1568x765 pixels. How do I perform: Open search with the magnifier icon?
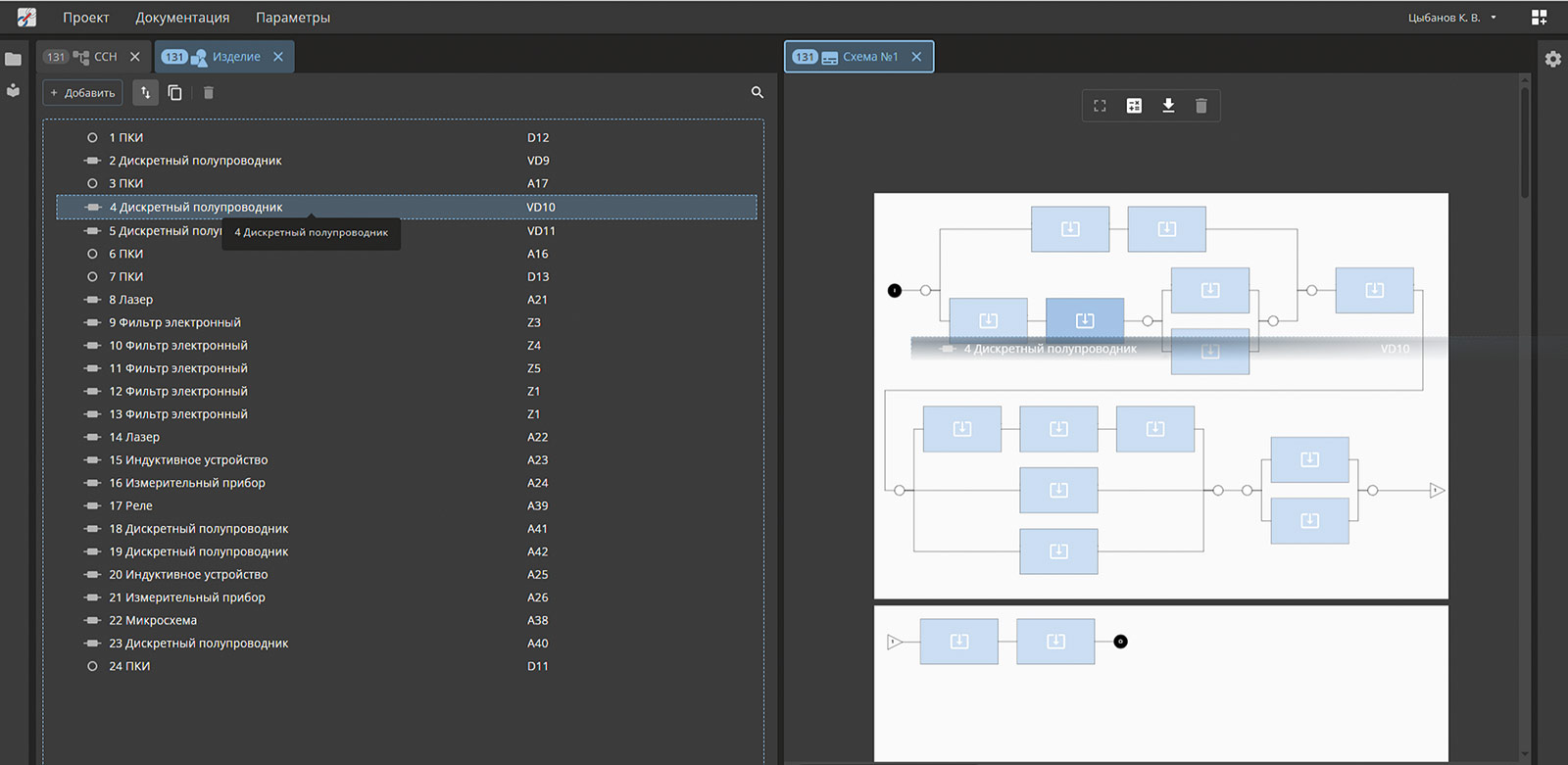757,92
